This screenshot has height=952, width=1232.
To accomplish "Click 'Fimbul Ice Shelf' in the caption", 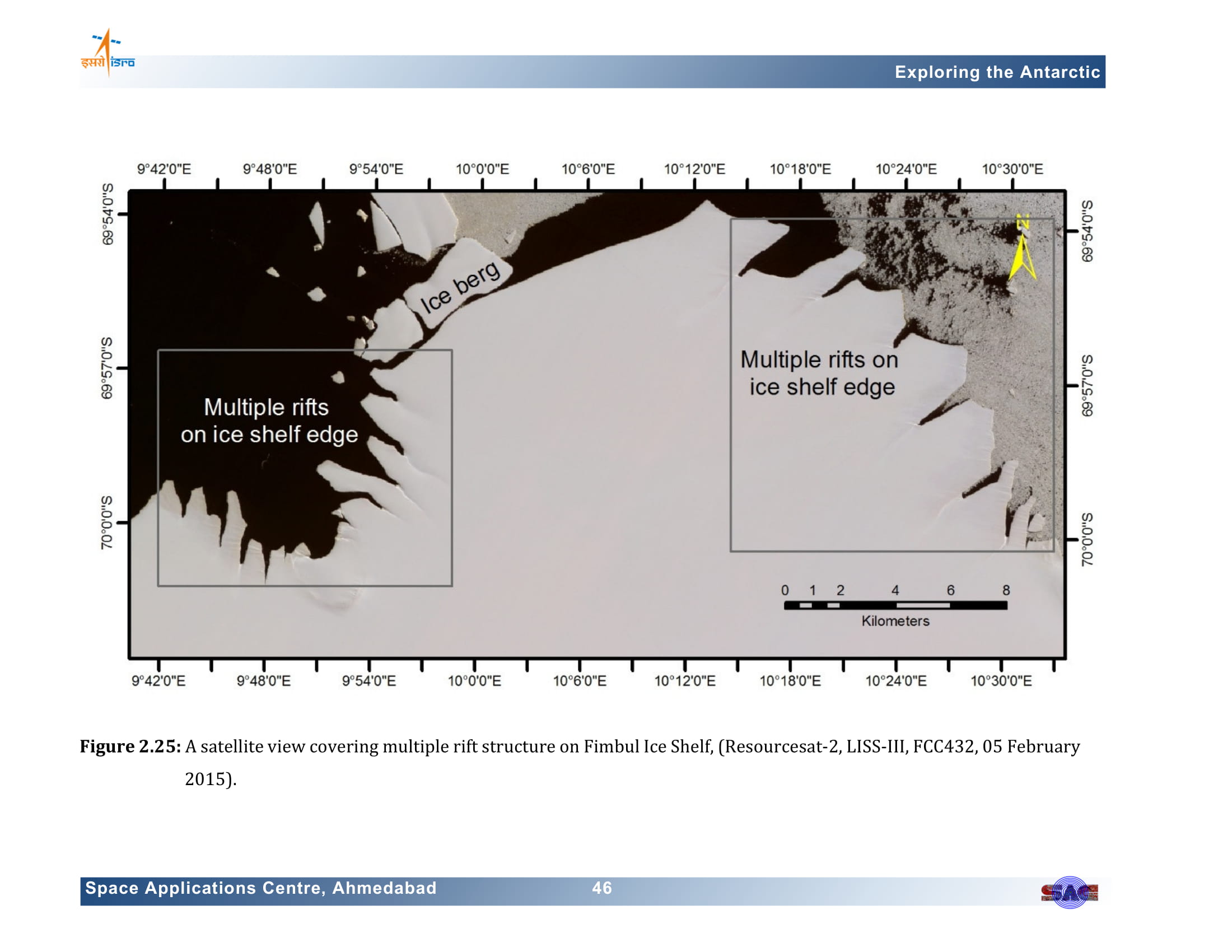I will pos(648,746).
